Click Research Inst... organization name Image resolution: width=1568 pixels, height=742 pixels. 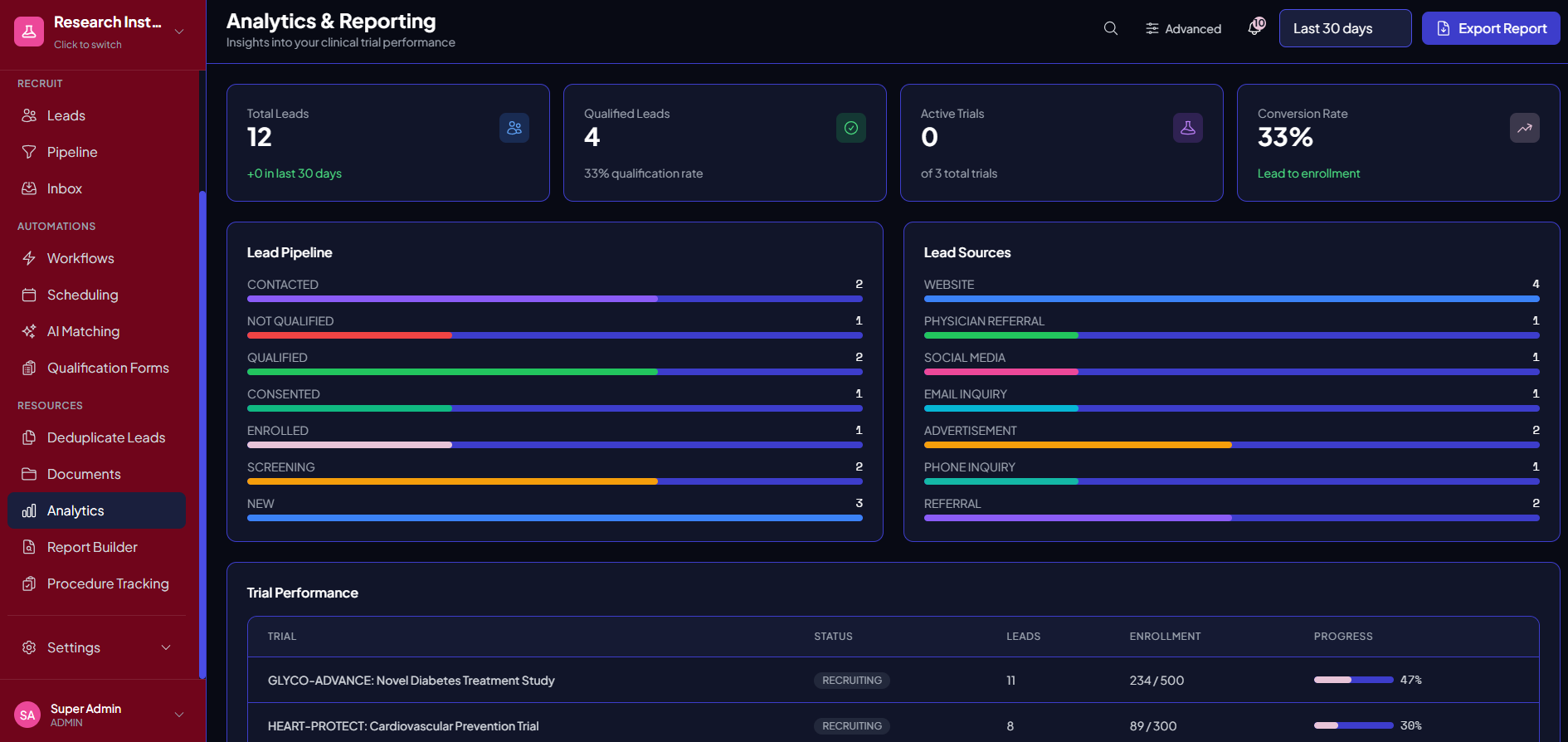(x=108, y=22)
